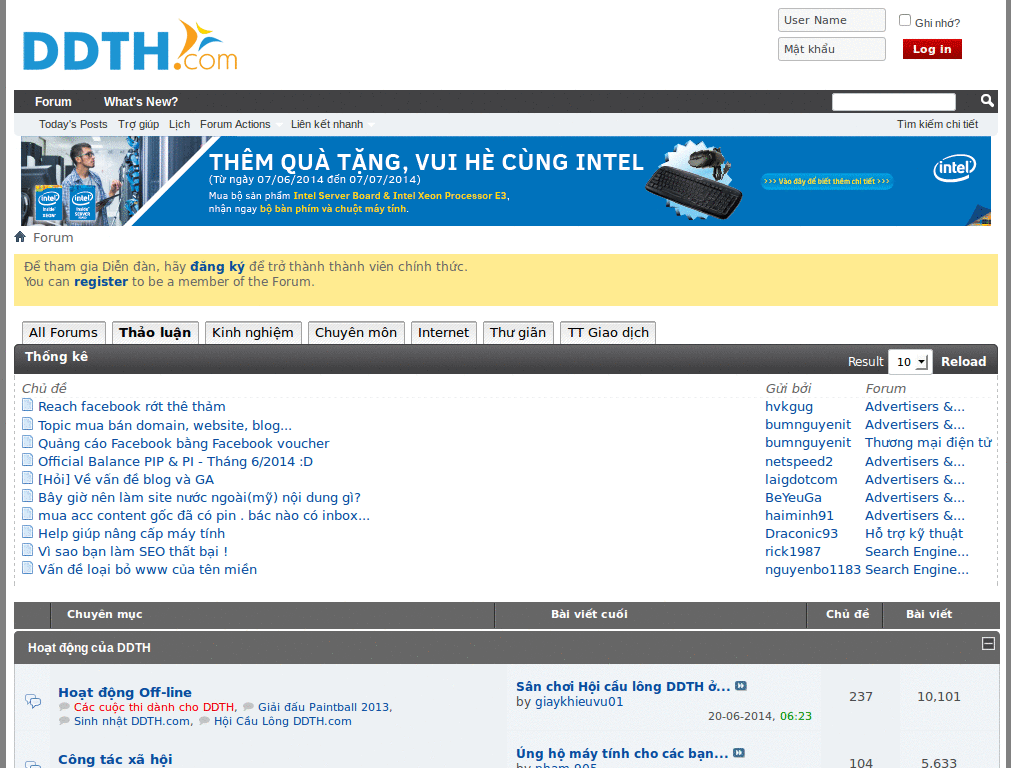1024x768 pixels.
Task: Click subforum icon before Sinh nhật DDTH.com
Action: tap(64, 721)
